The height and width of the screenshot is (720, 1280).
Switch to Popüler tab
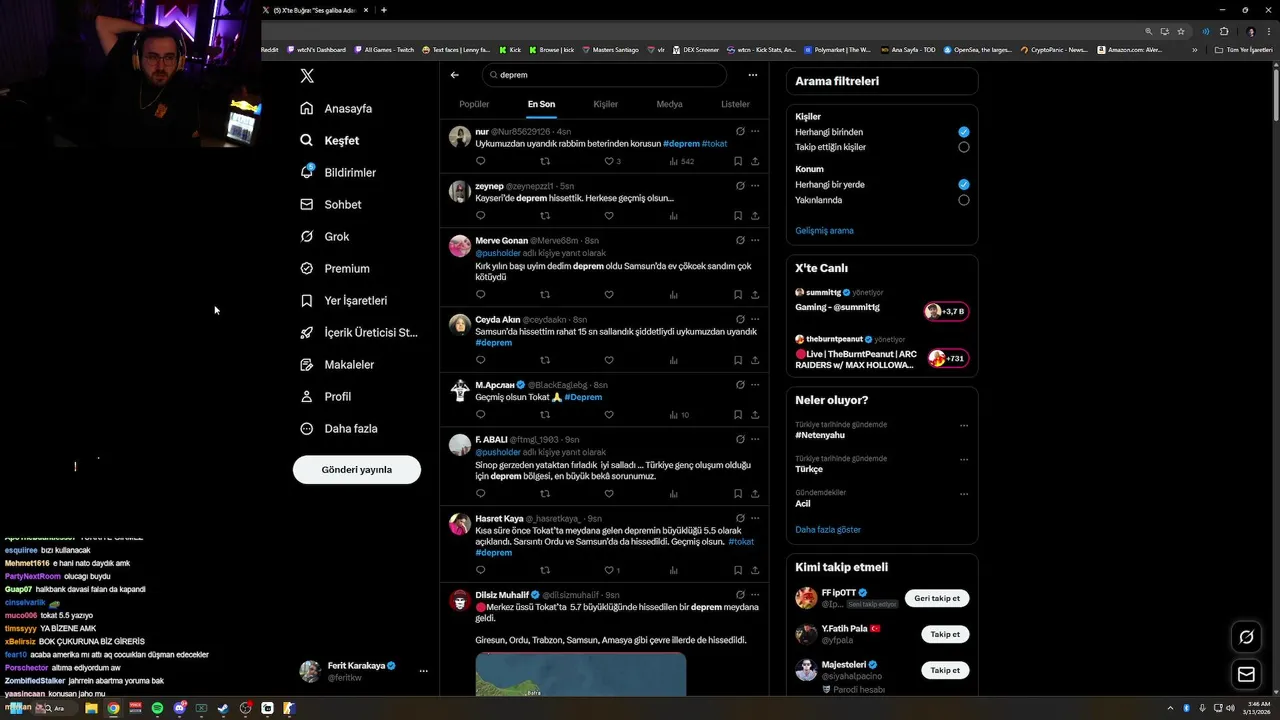[x=474, y=104]
